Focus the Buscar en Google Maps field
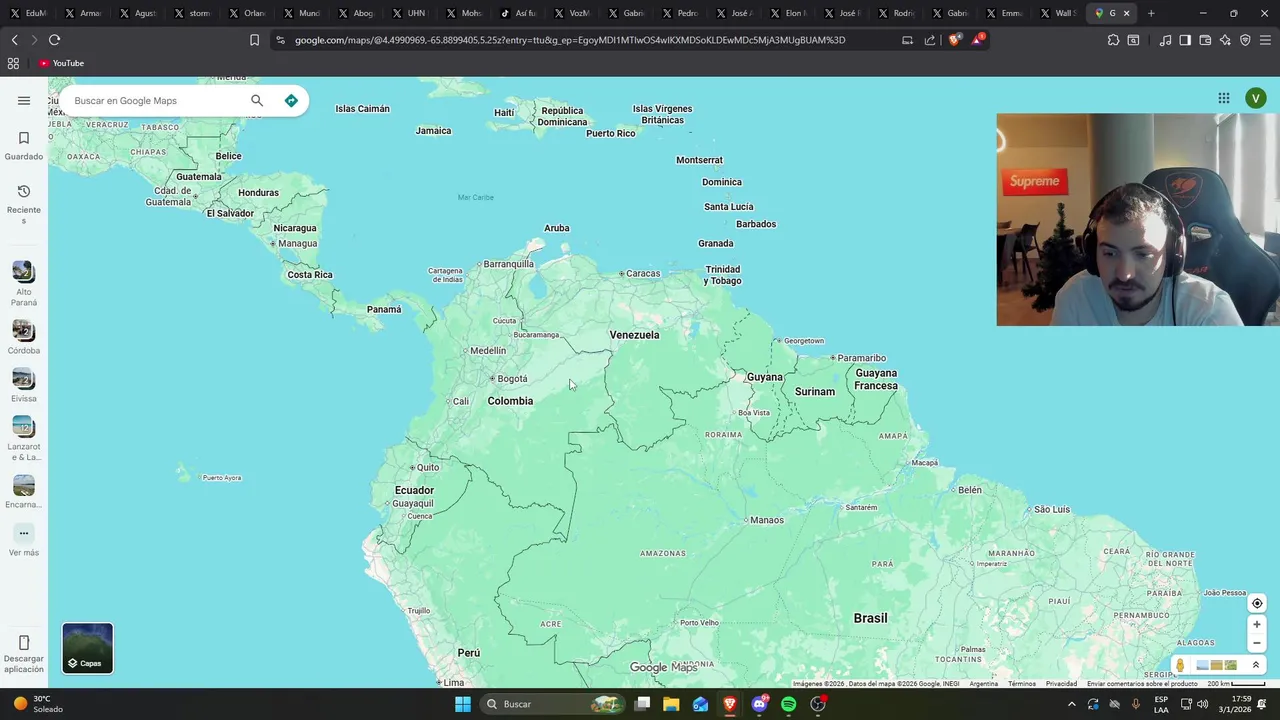The height and width of the screenshot is (720, 1280). click(x=155, y=100)
